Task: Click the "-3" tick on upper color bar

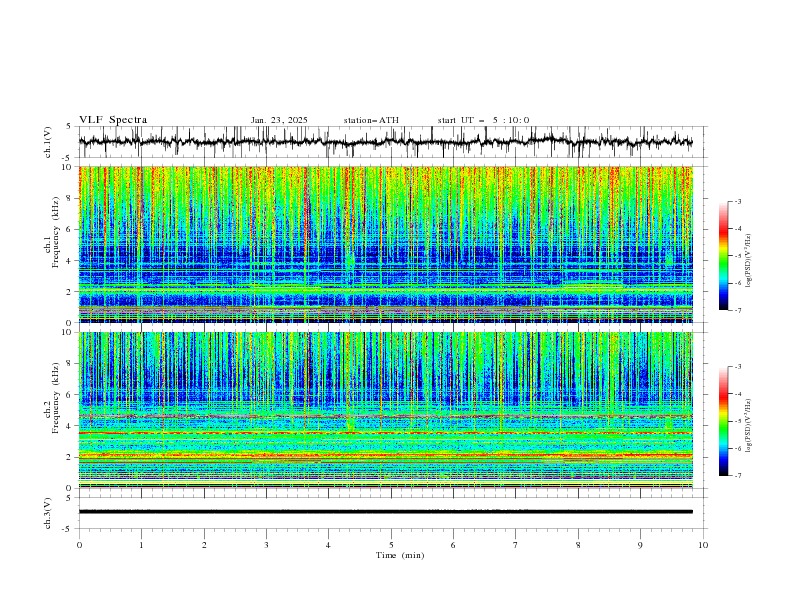Action: (x=737, y=201)
